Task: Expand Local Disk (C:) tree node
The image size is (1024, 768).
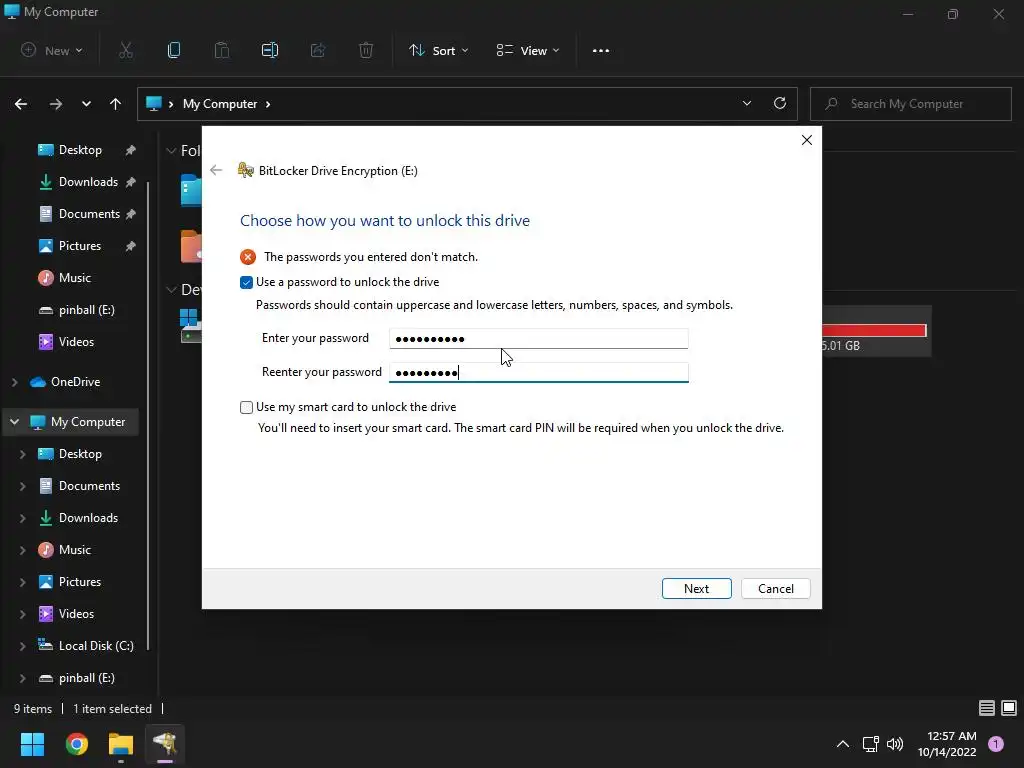Action: [23, 646]
